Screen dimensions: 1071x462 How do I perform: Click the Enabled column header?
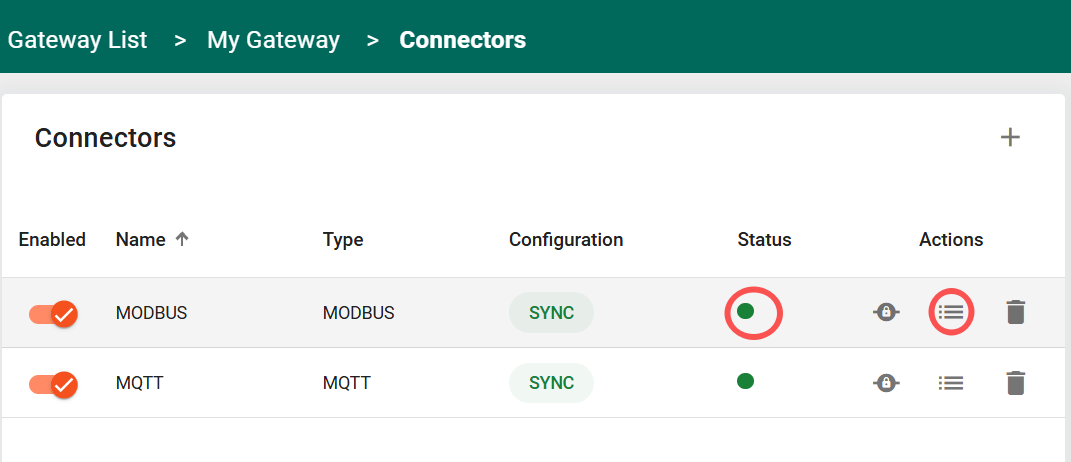tap(52, 240)
